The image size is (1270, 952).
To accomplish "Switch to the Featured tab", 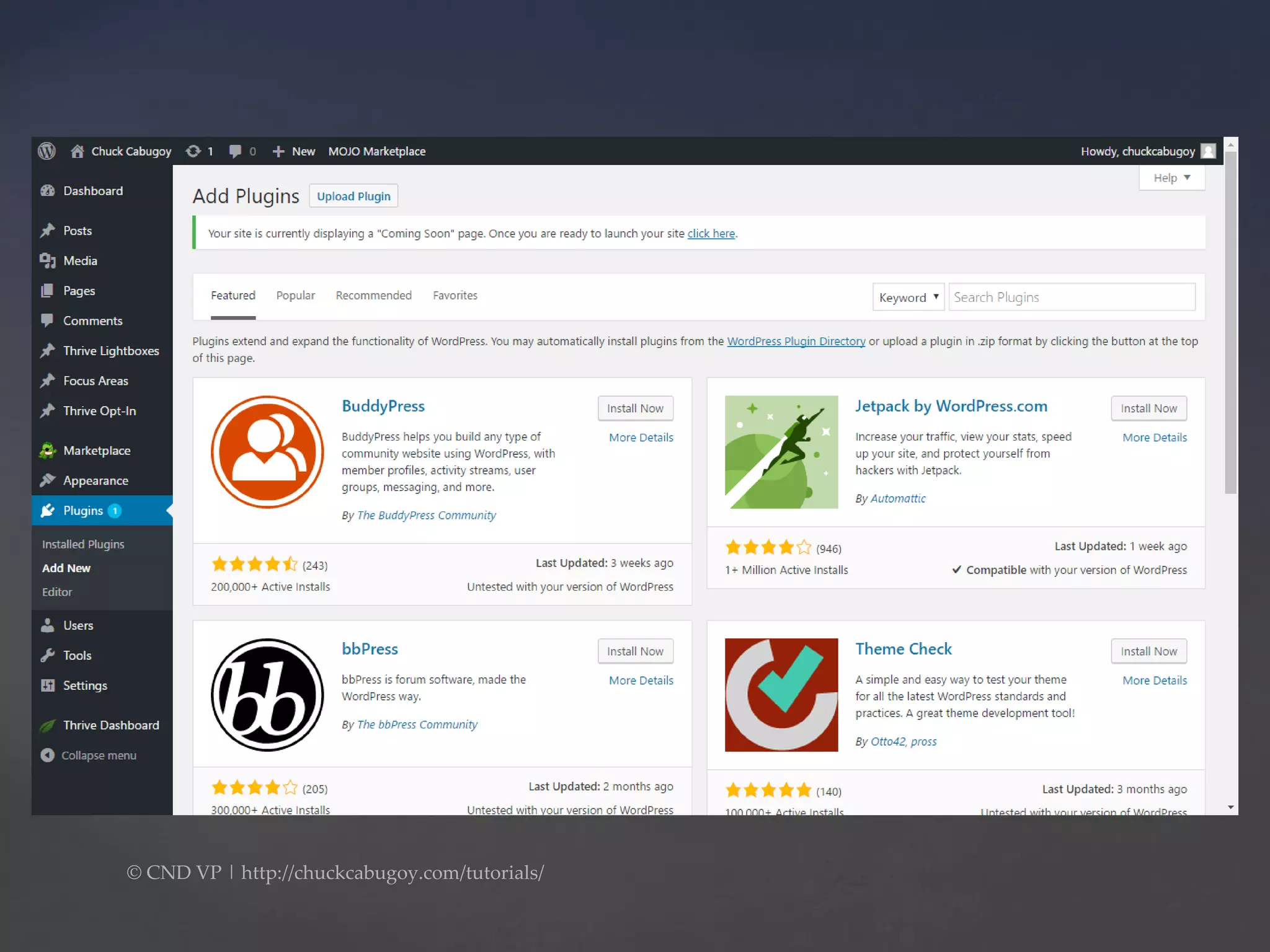I will (233, 296).
